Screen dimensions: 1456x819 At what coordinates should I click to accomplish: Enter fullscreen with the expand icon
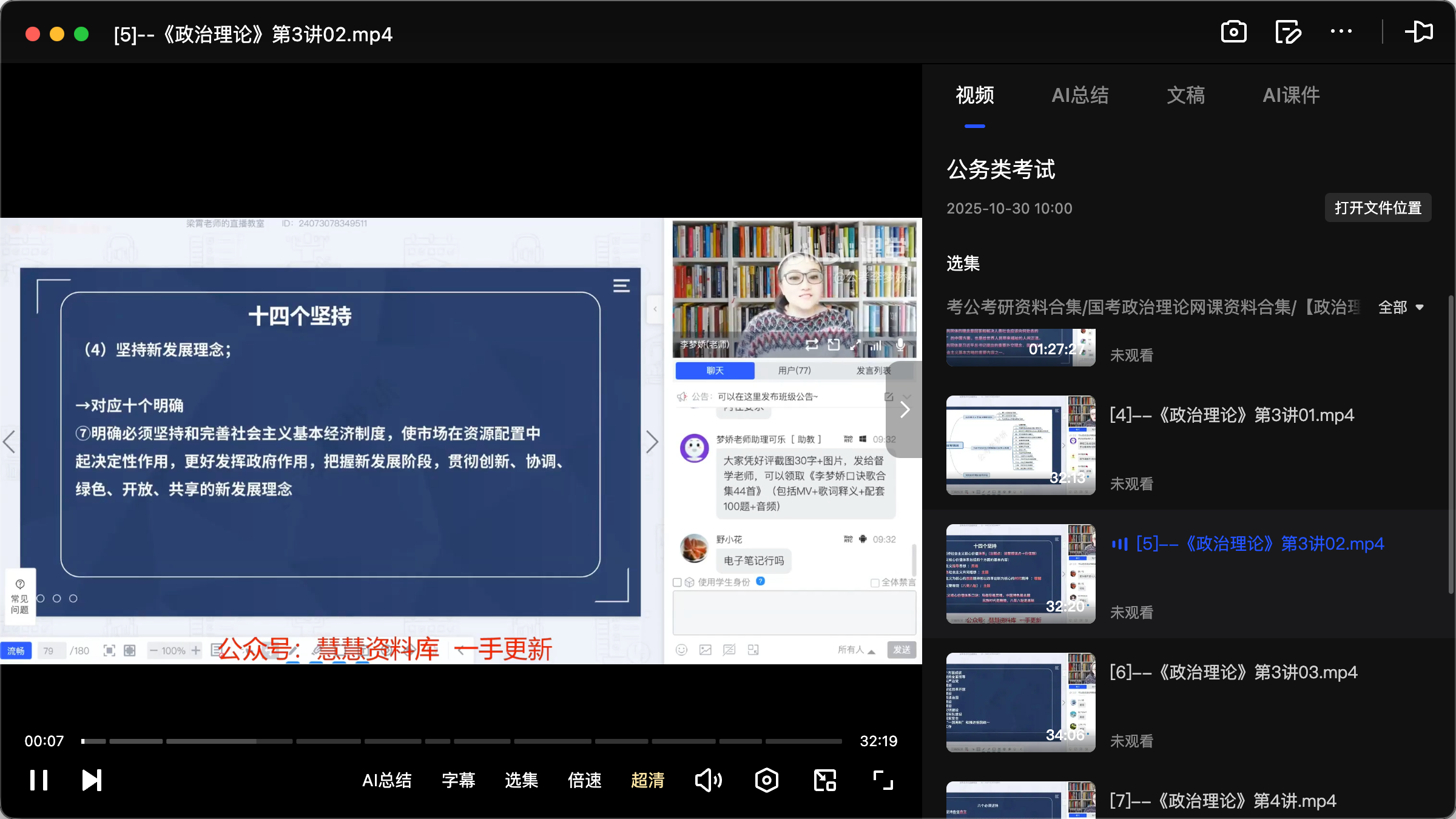(x=881, y=780)
